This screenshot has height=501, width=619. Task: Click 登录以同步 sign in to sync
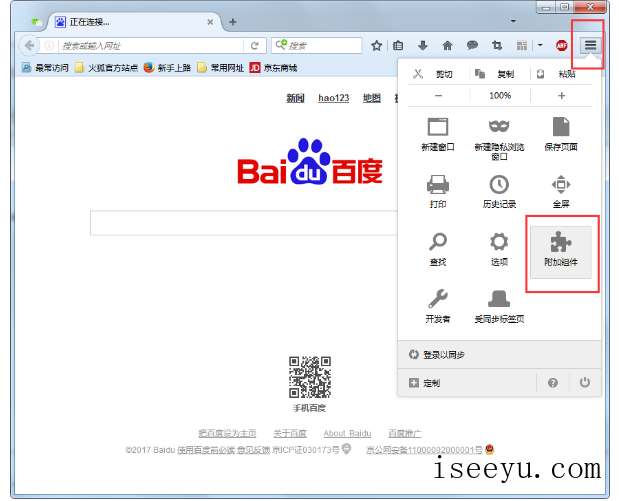tap(499, 355)
